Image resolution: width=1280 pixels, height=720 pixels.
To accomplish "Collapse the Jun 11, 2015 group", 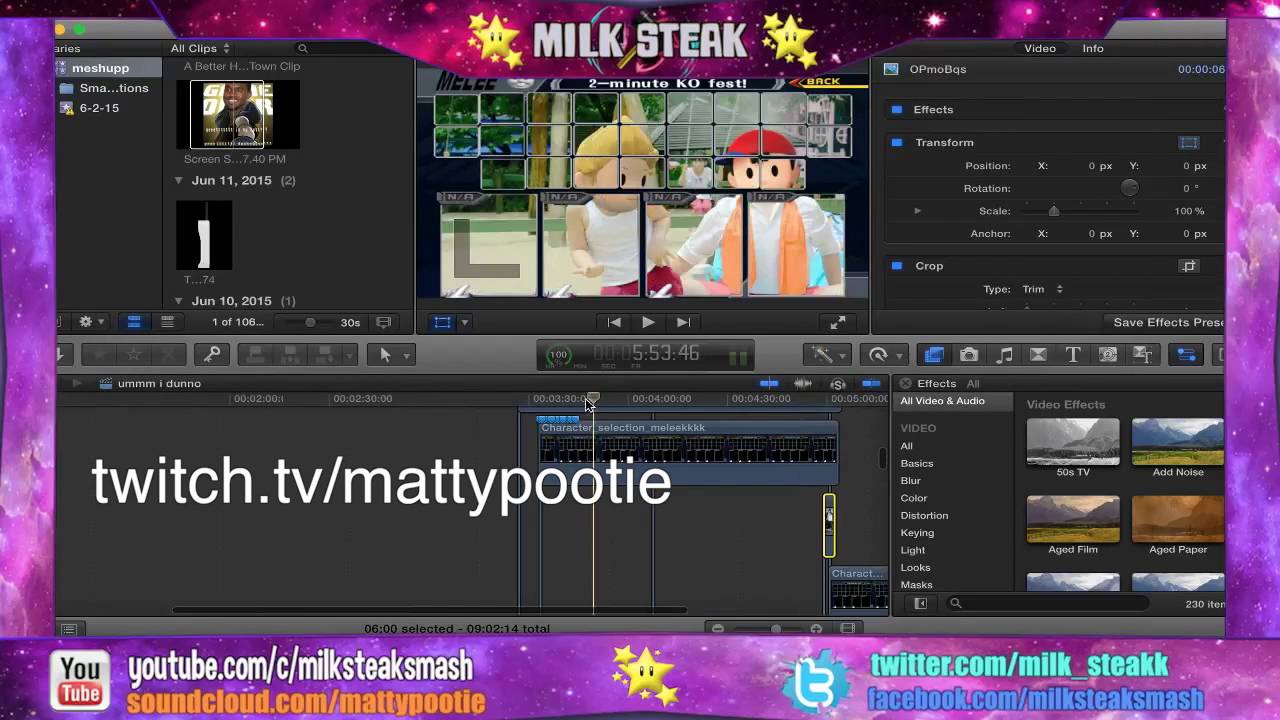I will [x=179, y=181].
